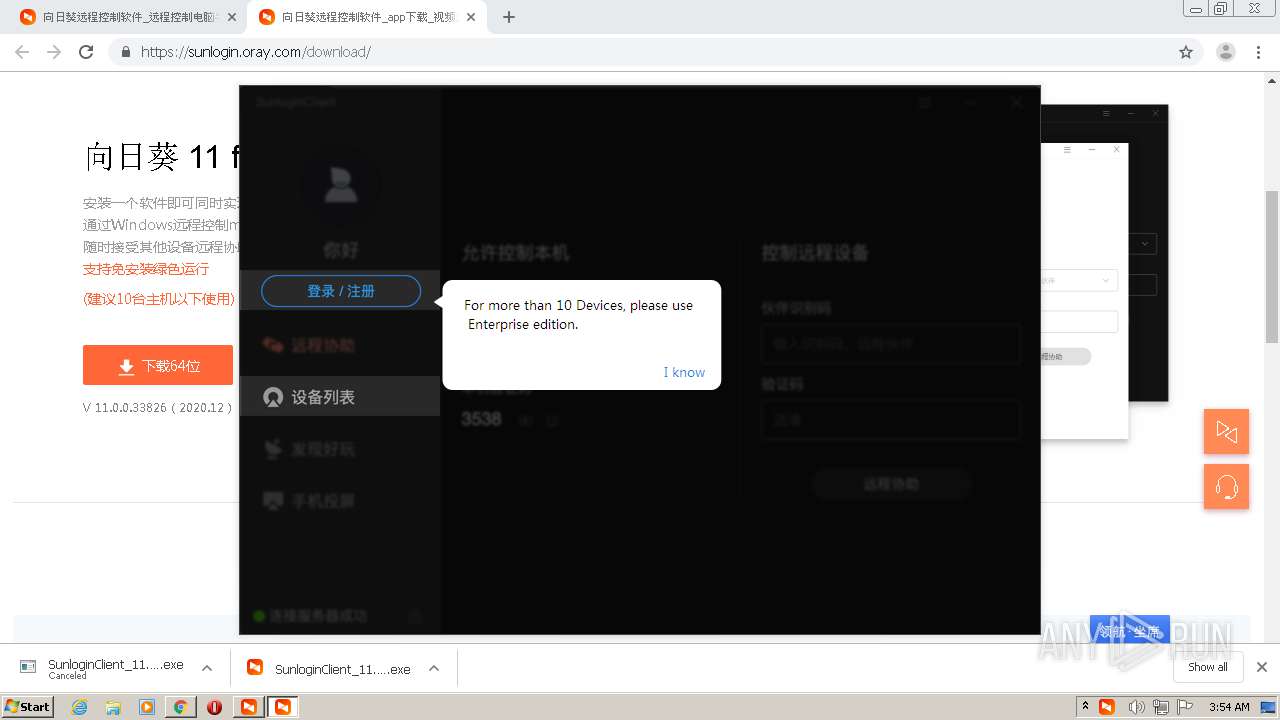The height and width of the screenshot is (720, 1280).
Task: Click the volume tray icon
Action: (x=1136, y=706)
